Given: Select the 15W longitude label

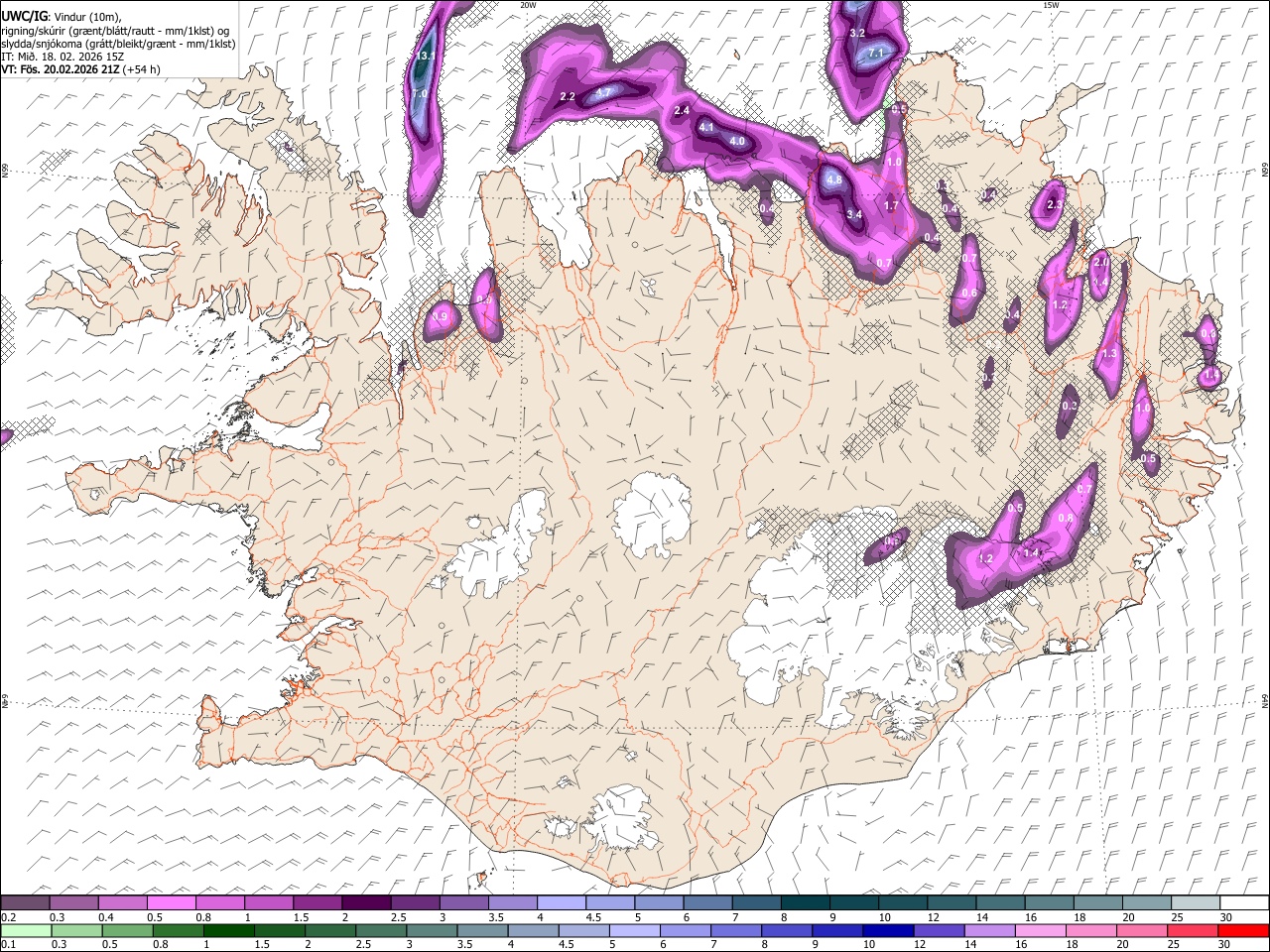Looking at the screenshot, I should click(1051, 5).
